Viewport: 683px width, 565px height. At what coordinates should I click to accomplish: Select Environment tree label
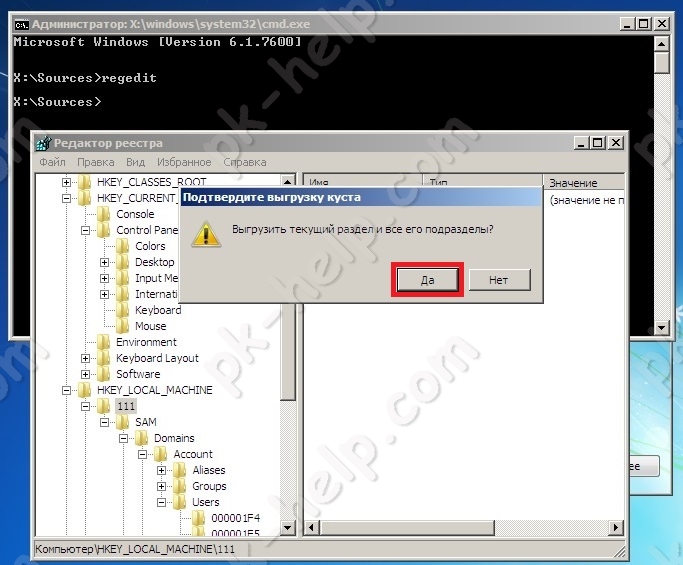pos(146,342)
